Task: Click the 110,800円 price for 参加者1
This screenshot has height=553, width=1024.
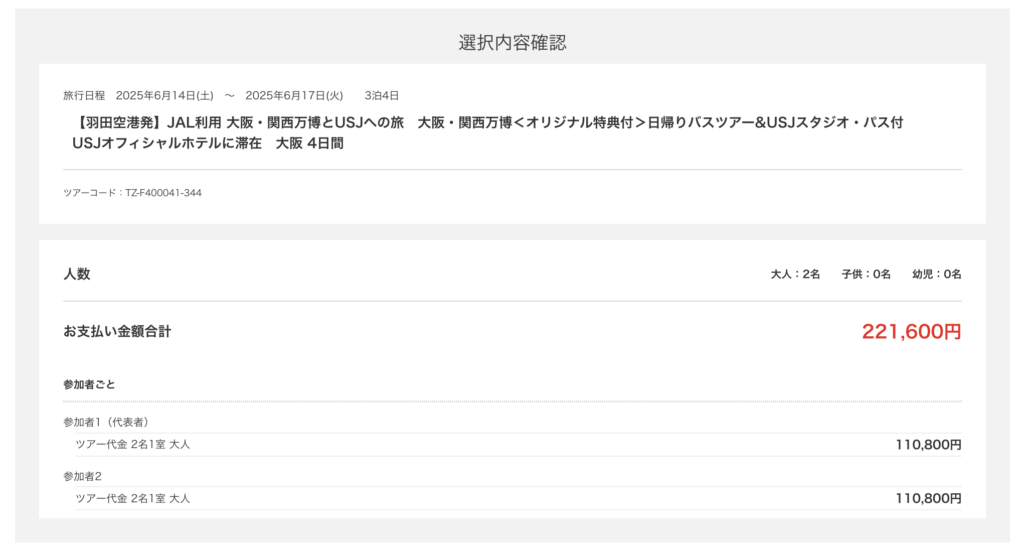Action: (x=928, y=445)
